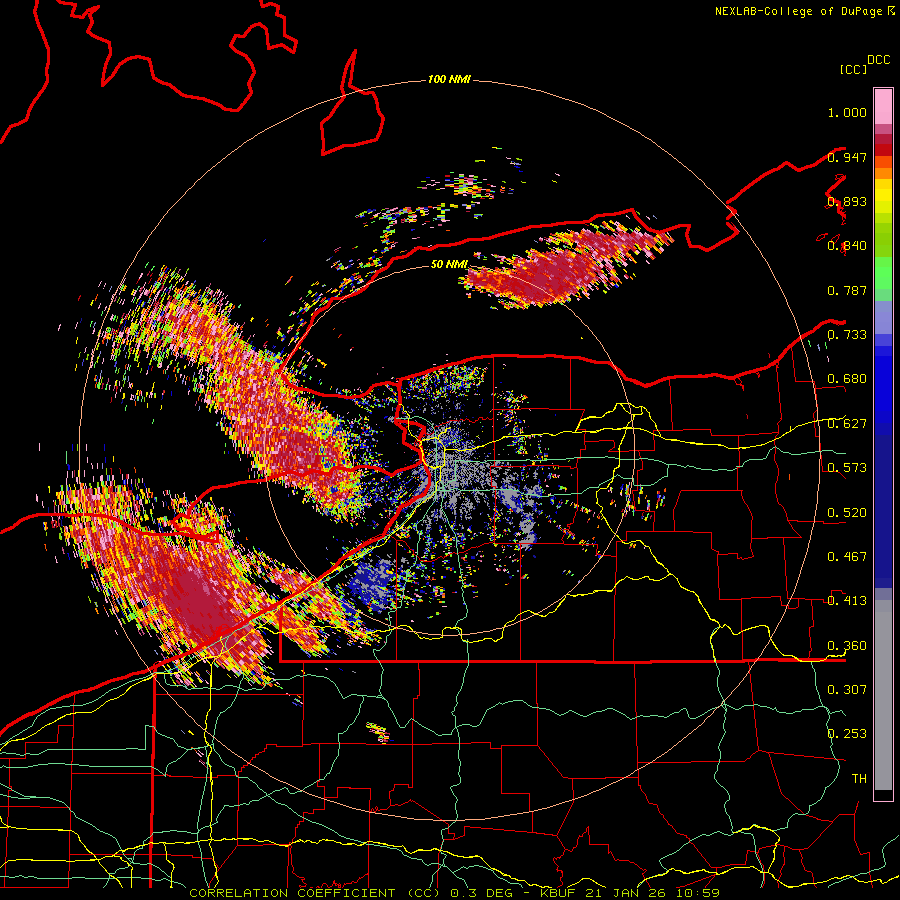Pick the orange color bar segment

(883, 173)
